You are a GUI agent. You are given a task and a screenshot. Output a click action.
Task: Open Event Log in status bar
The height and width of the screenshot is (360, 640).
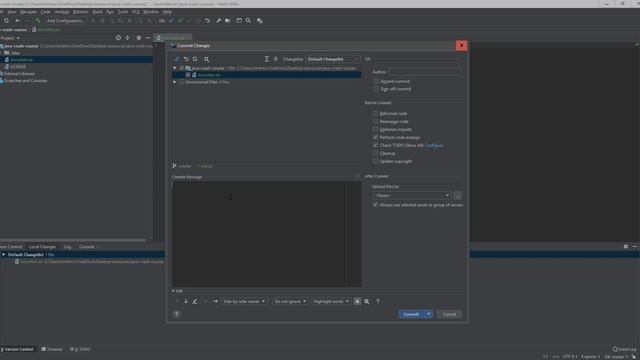click(x=624, y=349)
